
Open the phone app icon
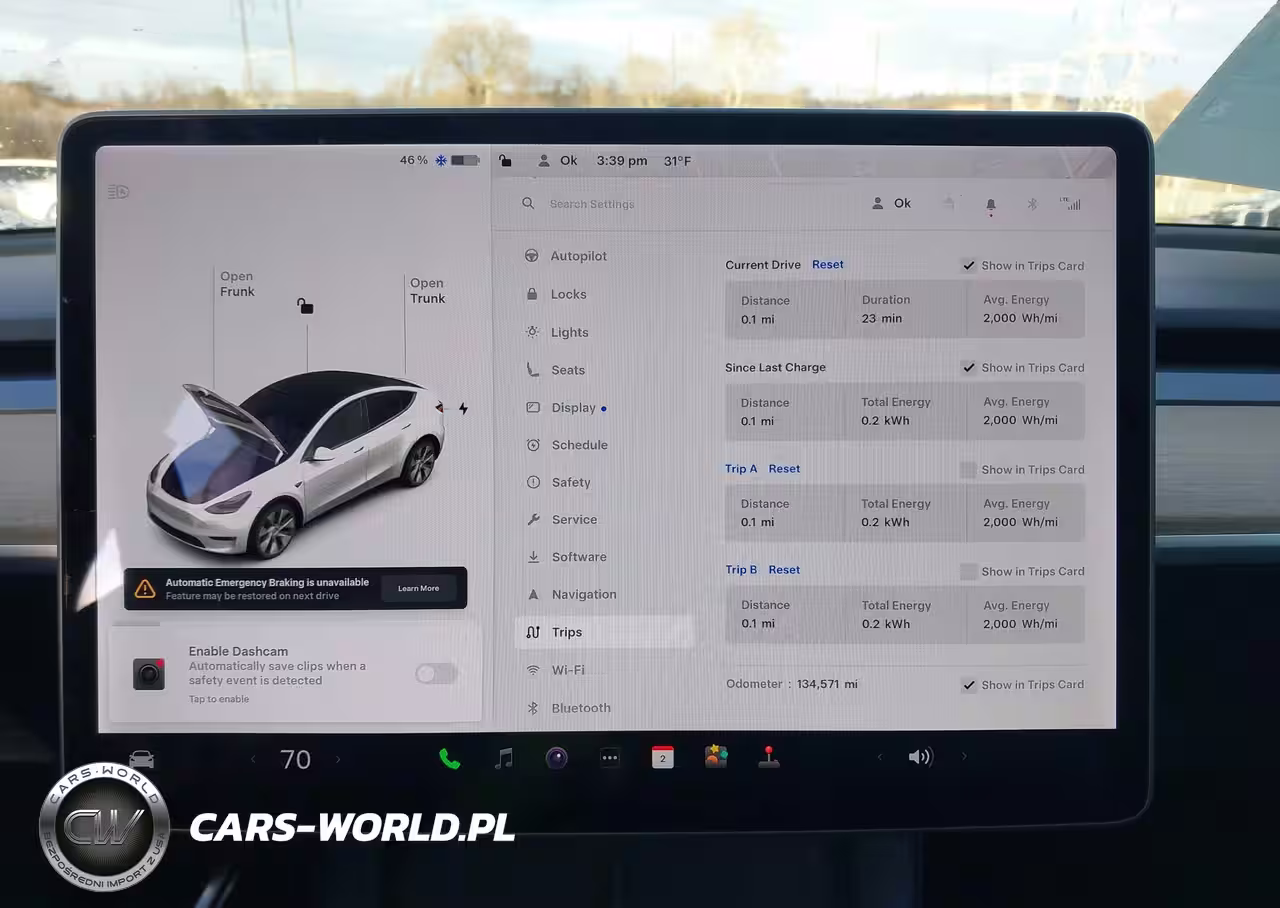click(x=449, y=759)
